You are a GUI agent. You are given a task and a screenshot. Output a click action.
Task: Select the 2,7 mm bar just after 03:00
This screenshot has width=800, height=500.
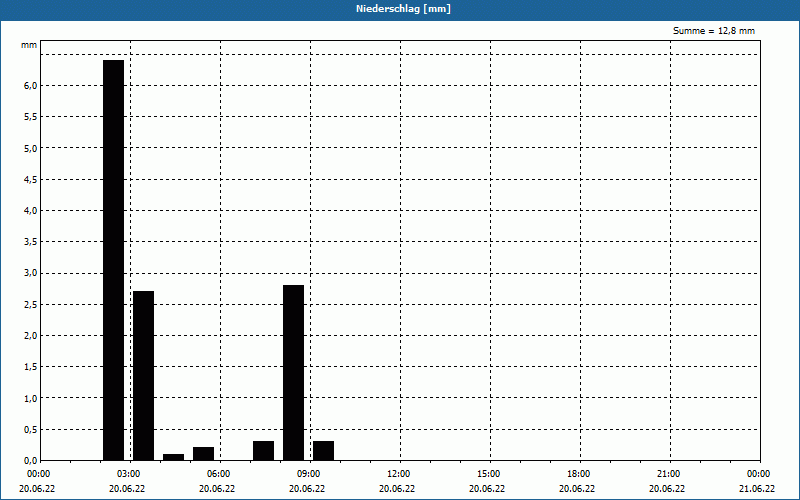(143, 376)
